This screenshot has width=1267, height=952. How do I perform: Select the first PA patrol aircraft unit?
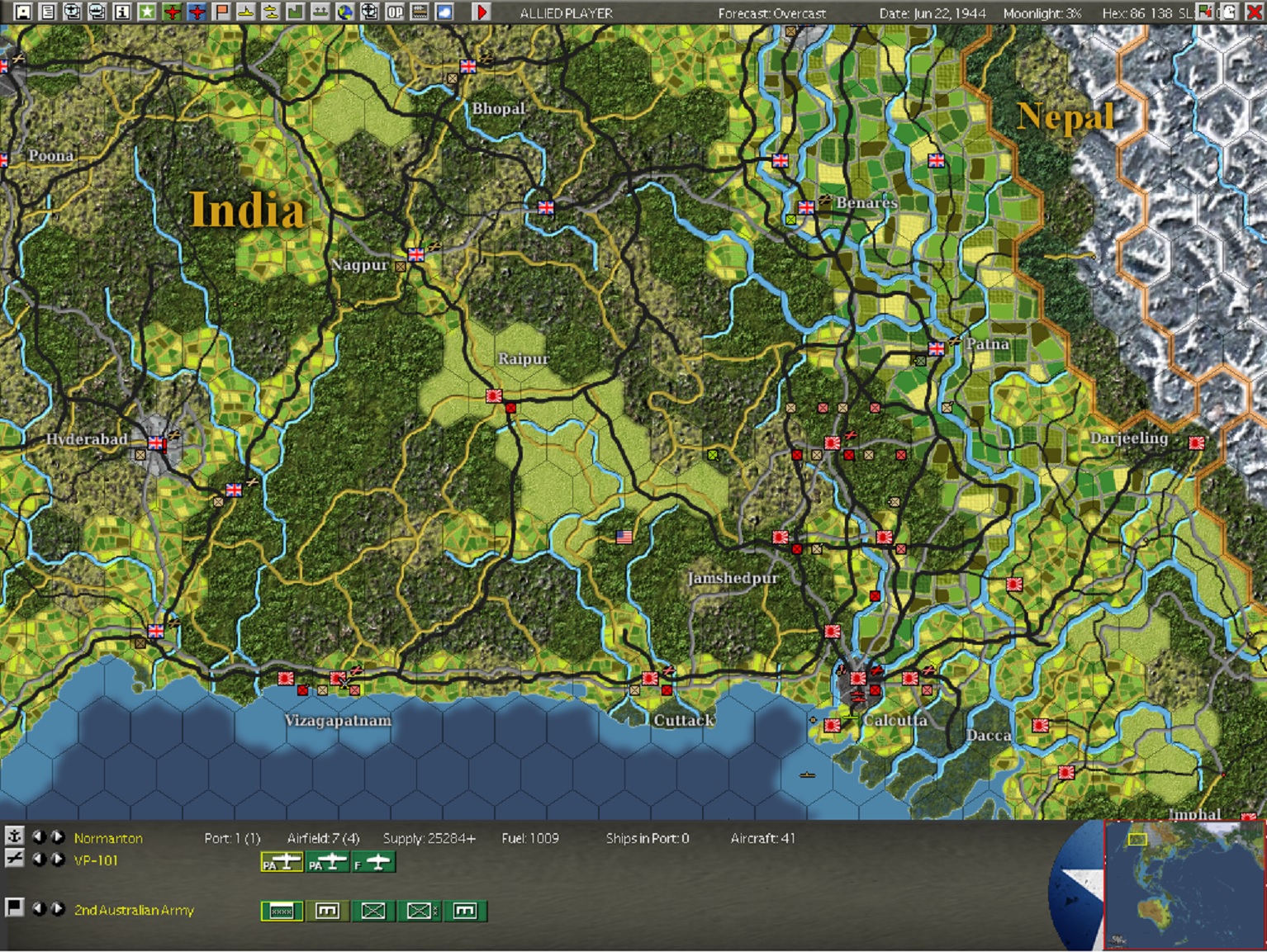click(282, 863)
